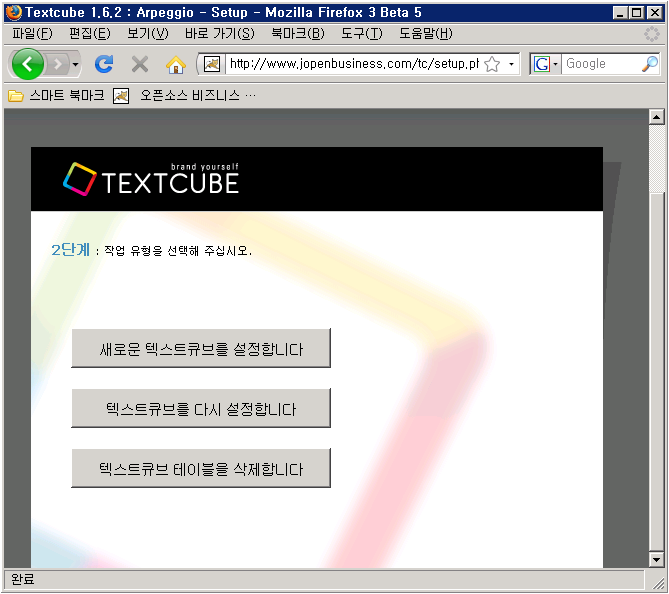Click the Google search input box
The image size is (669, 594).
(601, 64)
